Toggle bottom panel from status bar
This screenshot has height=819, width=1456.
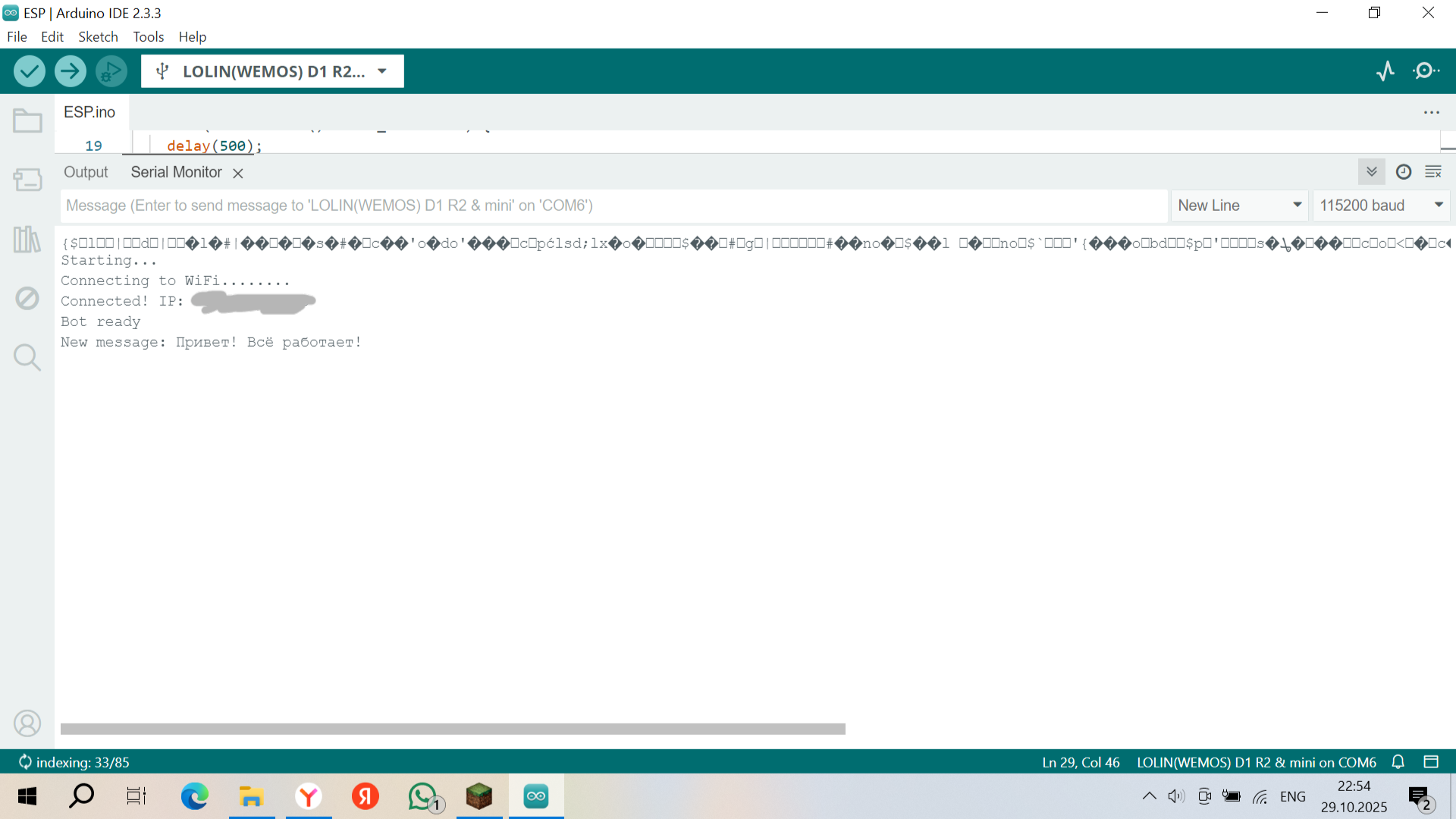pos(1431,762)
